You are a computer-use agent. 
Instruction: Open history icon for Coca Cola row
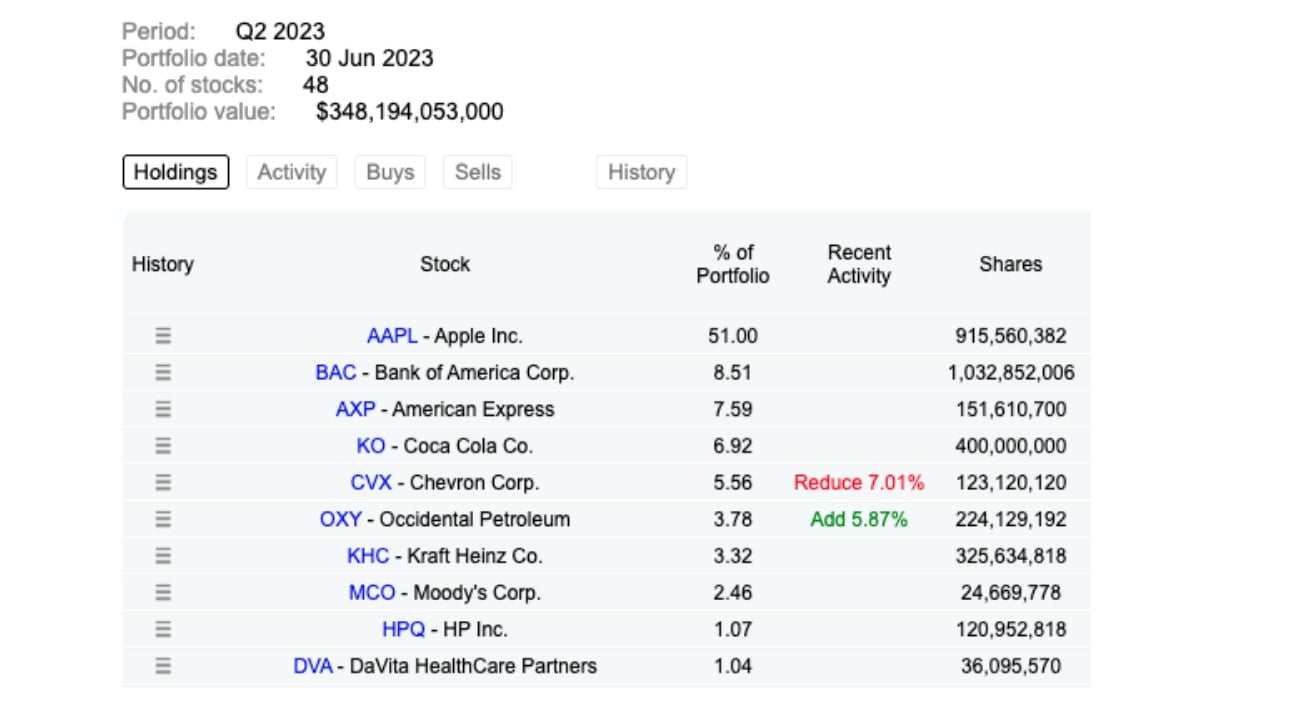(163, 446)
